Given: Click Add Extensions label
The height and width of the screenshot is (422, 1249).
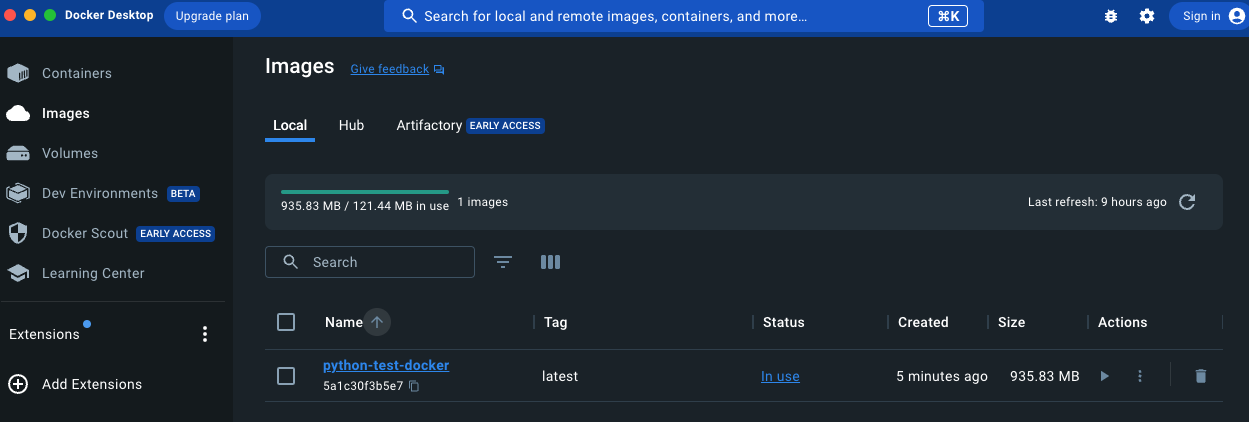Looking at the screenshot, I should point(92,384).
